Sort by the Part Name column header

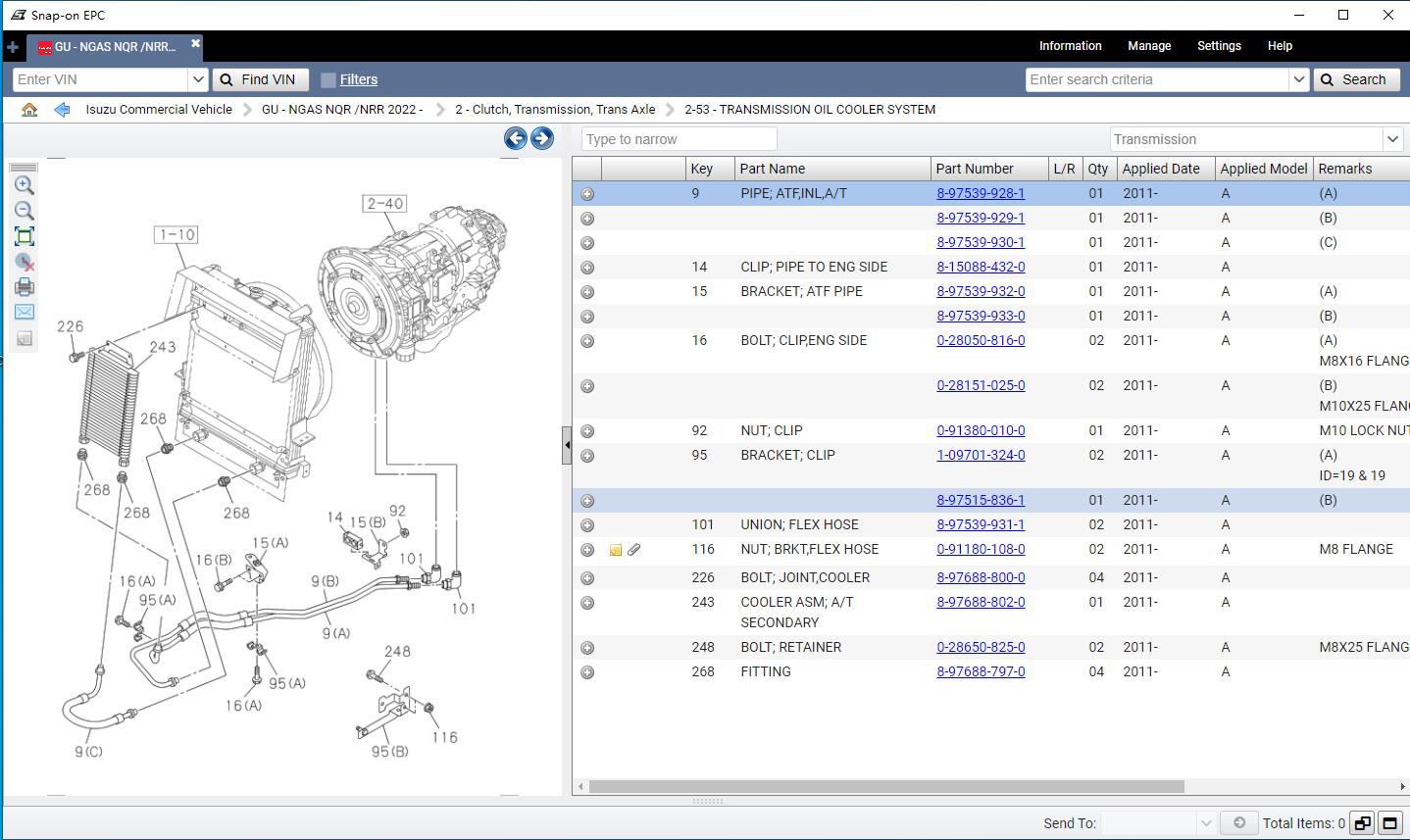(x=831, y=169)
